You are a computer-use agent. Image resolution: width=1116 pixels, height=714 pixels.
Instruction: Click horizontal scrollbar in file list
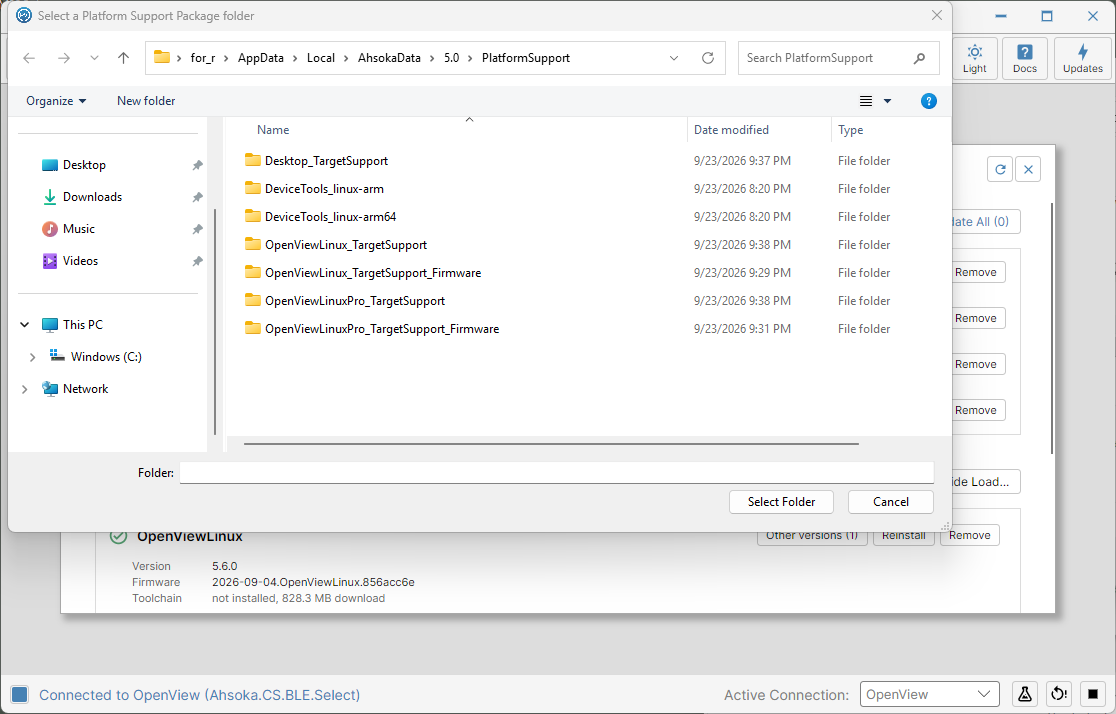pyautogui.click(x=551, y=443)
